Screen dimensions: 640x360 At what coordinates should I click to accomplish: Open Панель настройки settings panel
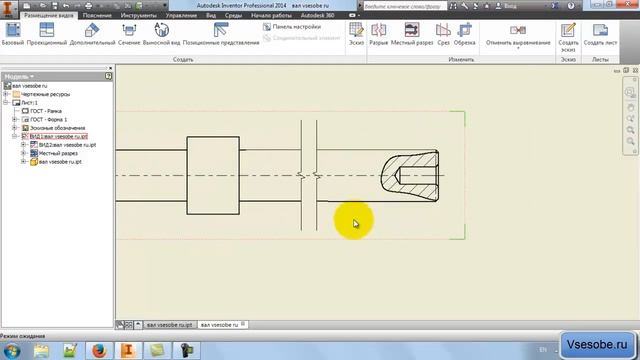(292, 27)
